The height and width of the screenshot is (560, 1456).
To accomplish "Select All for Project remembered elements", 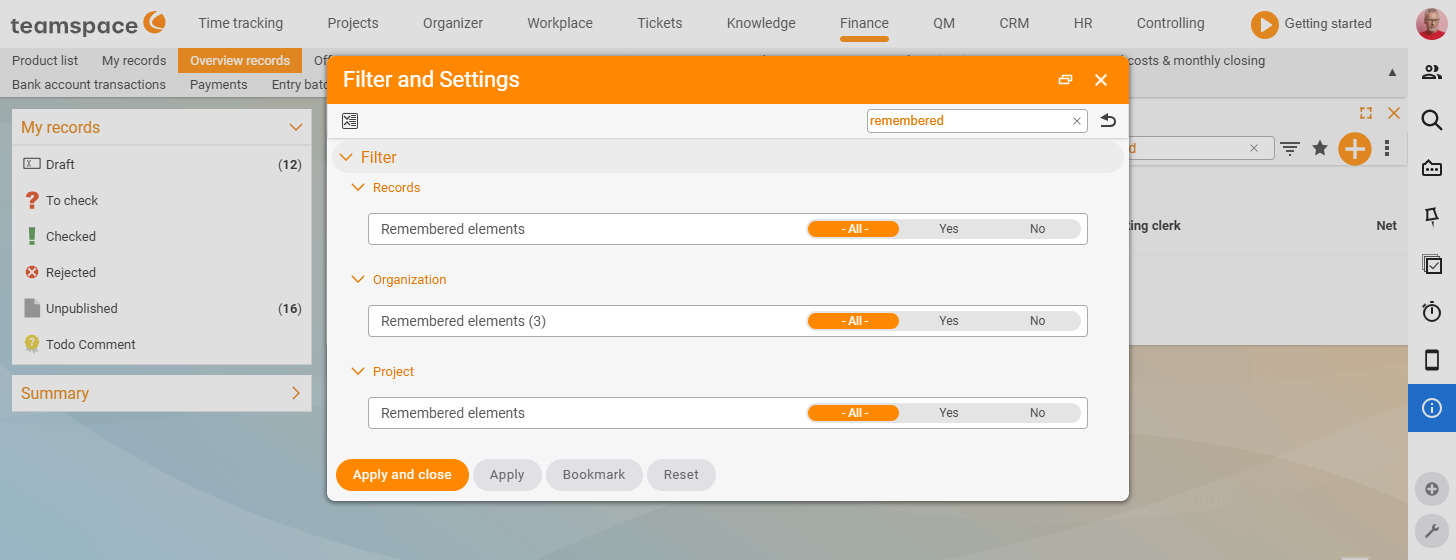I will pos(853,413).
